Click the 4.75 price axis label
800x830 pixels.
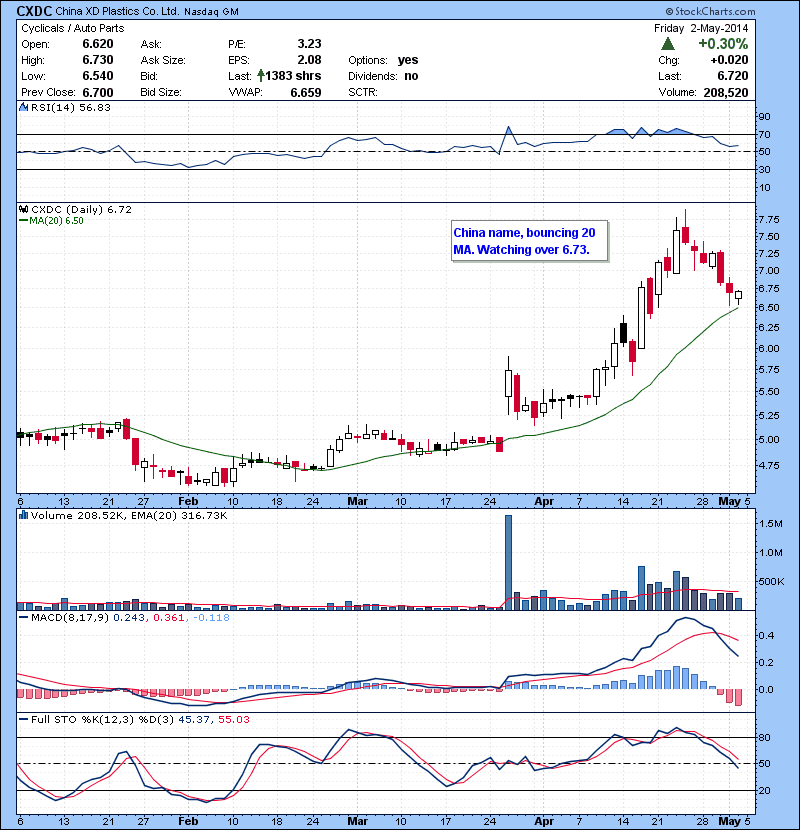769,466
